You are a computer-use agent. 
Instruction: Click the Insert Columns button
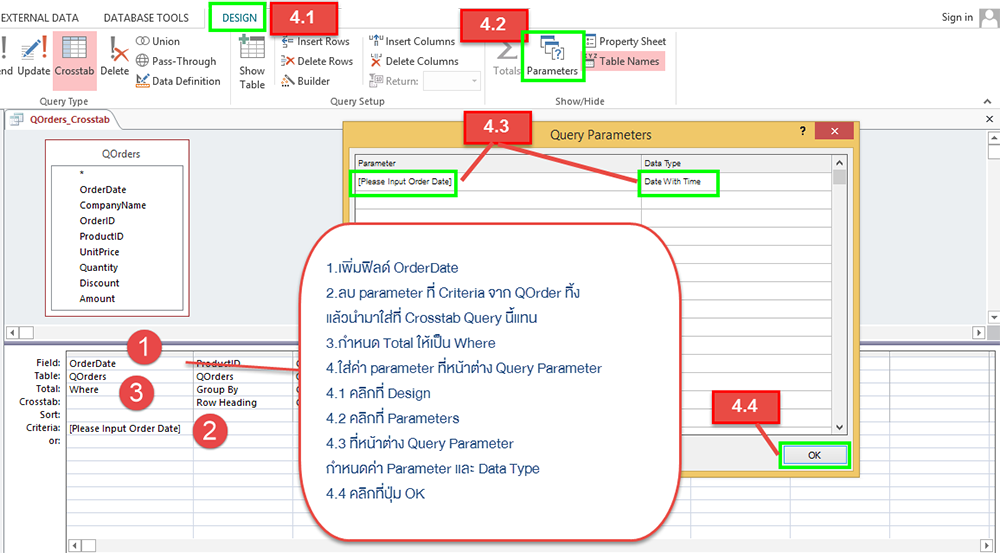412,41
